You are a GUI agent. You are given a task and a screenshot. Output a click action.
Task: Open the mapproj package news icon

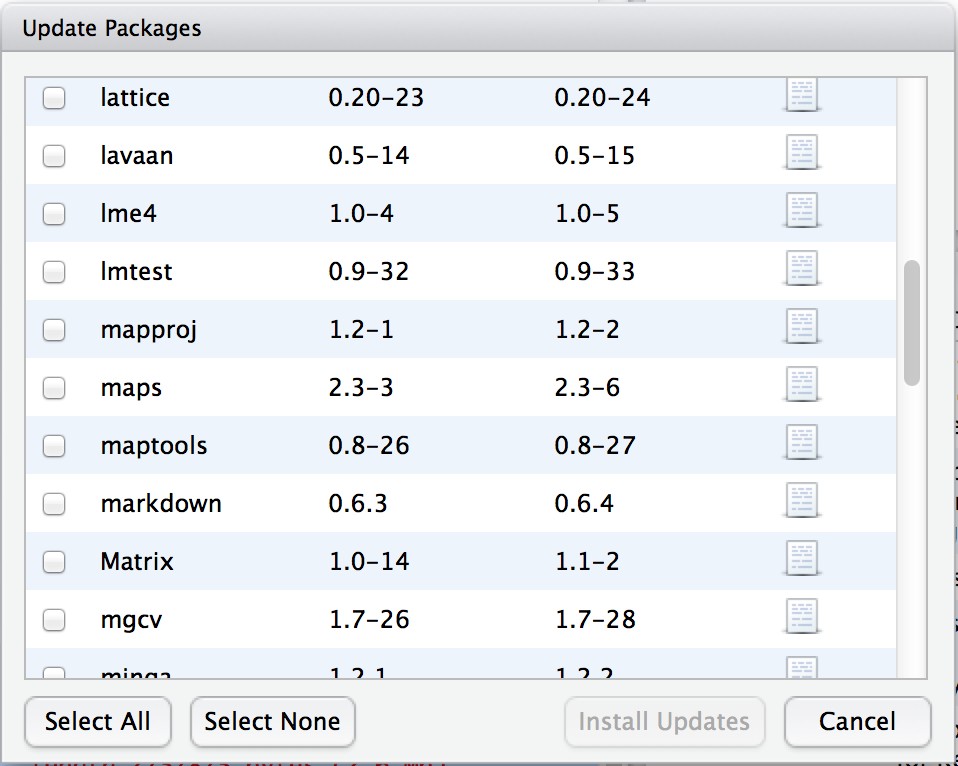click(x=802, y=327)
